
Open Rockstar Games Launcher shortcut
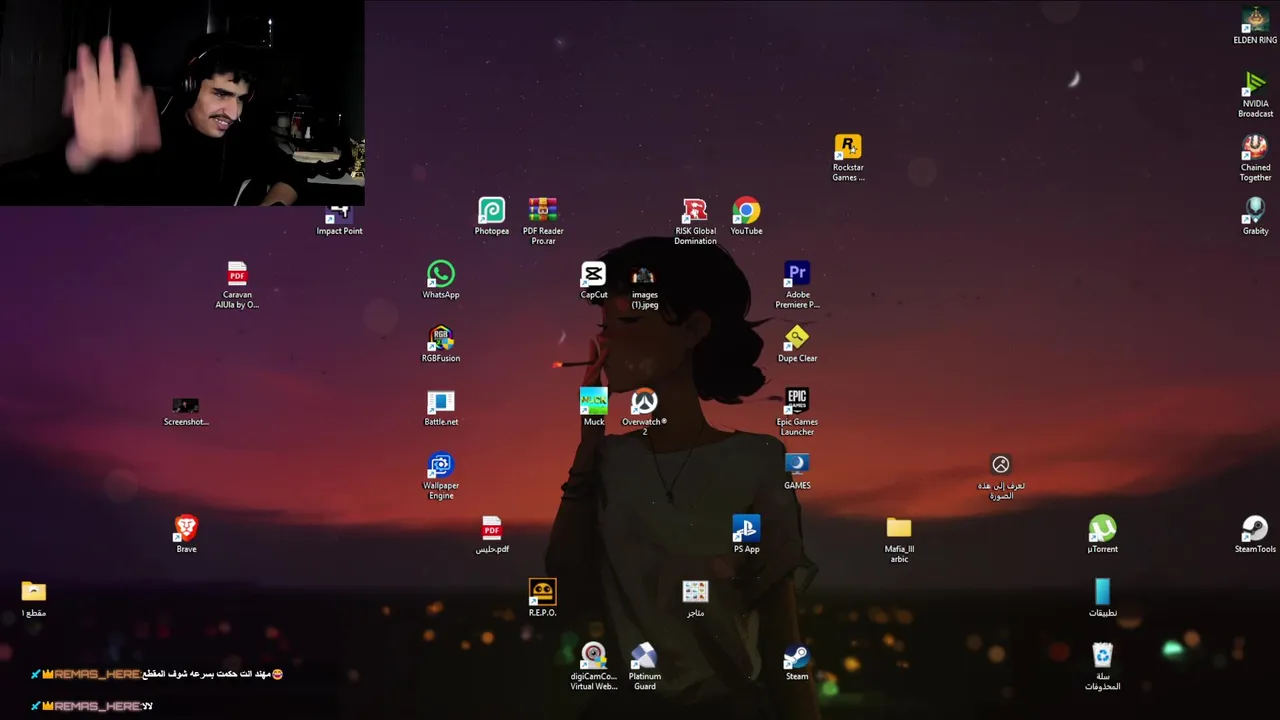[x=848, y=158]
